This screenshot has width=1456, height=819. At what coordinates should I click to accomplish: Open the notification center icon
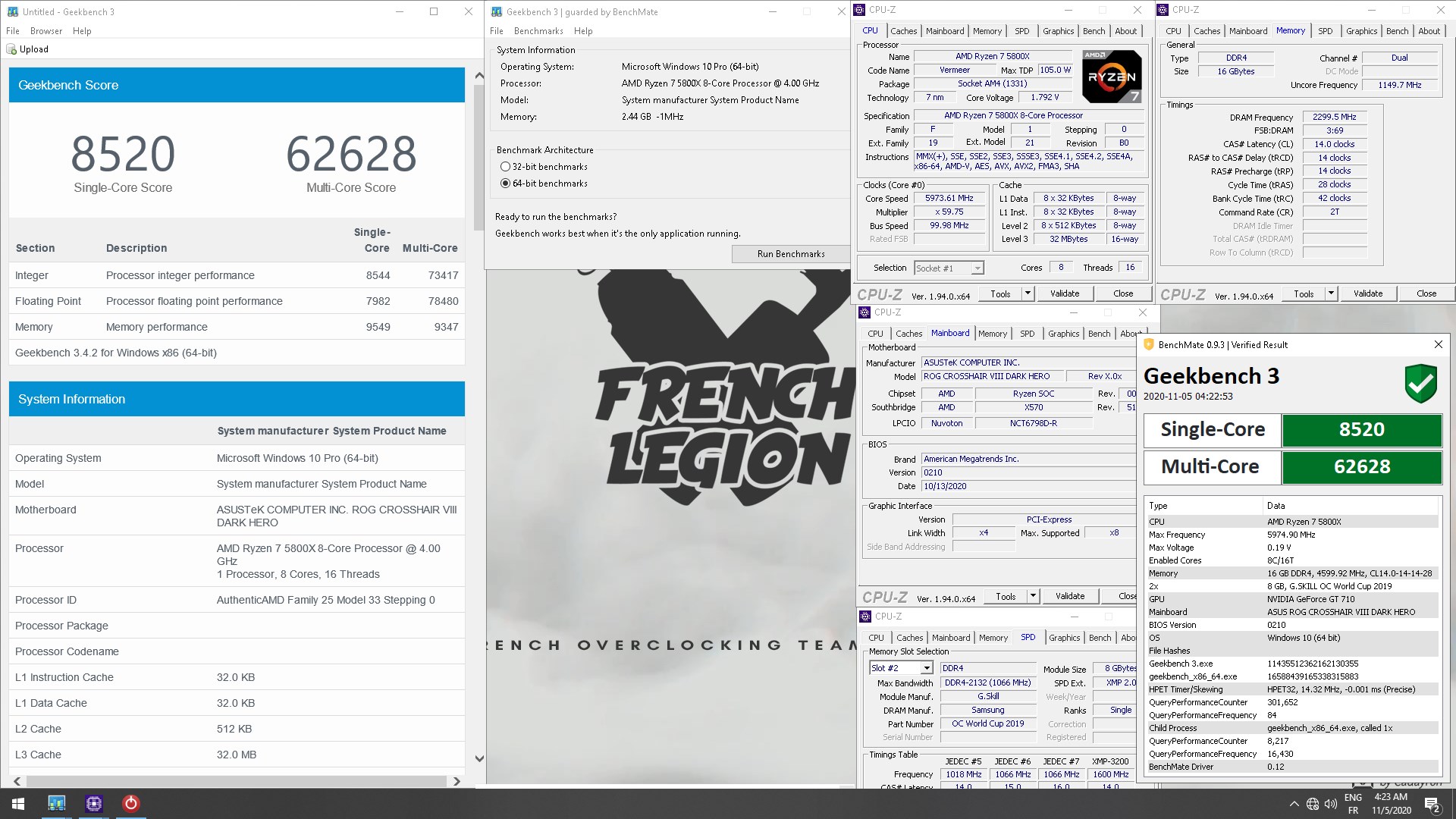click(x=1432, y=804)
